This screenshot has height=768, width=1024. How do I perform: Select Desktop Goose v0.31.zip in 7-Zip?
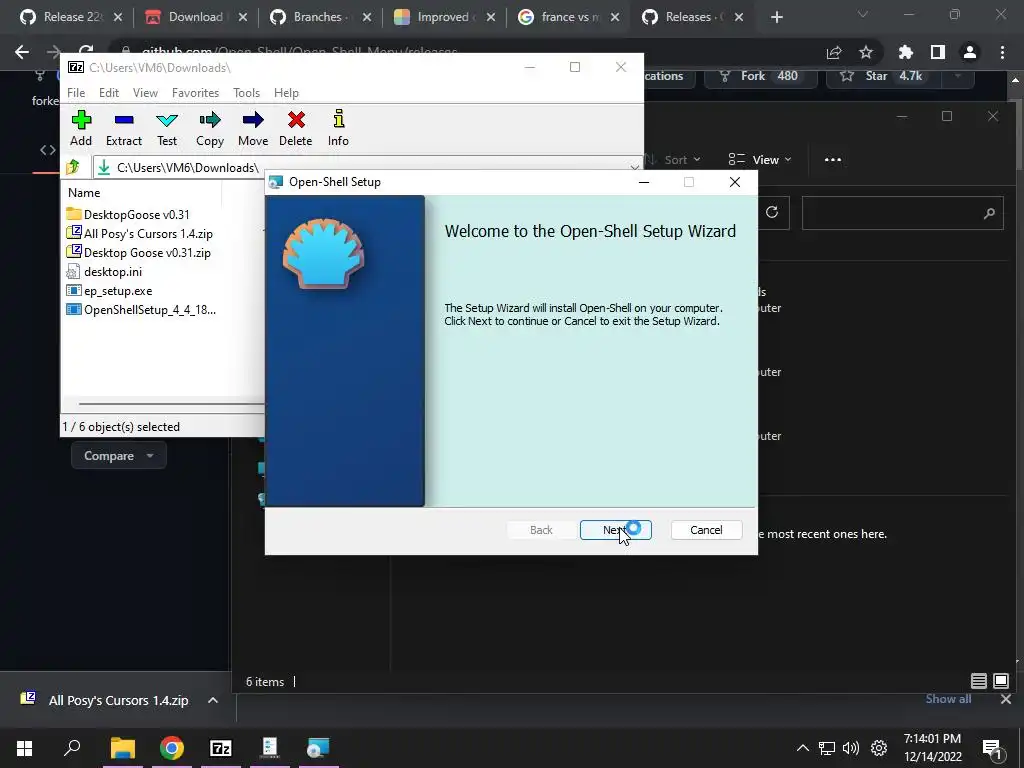point(138,252)
